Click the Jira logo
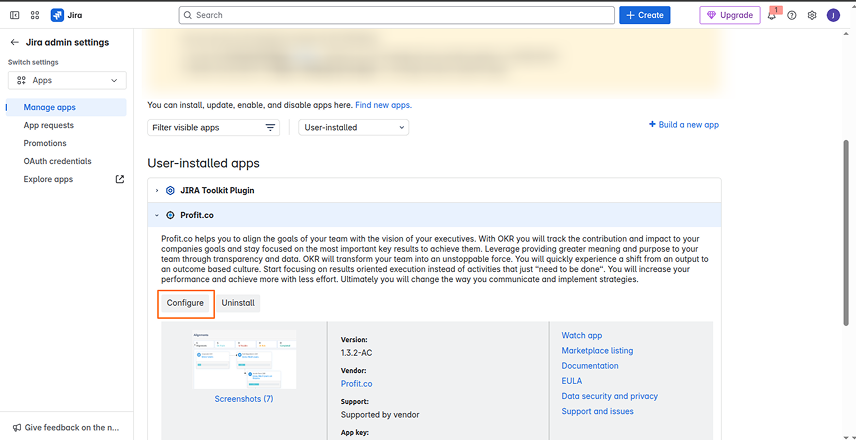The width and height of the screenshot is (856, 440). tap(67, 15)
